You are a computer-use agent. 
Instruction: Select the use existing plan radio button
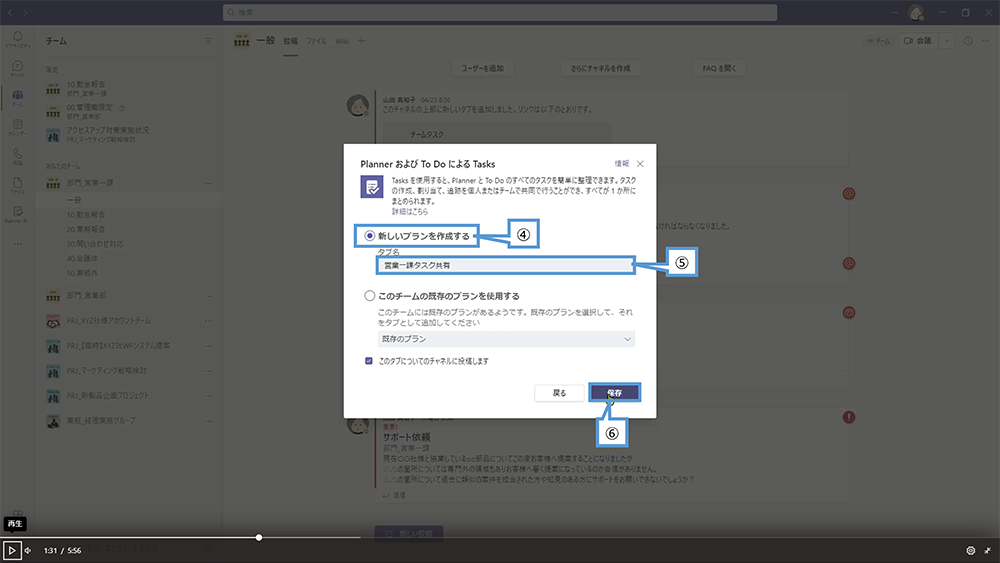coord(369,296)
